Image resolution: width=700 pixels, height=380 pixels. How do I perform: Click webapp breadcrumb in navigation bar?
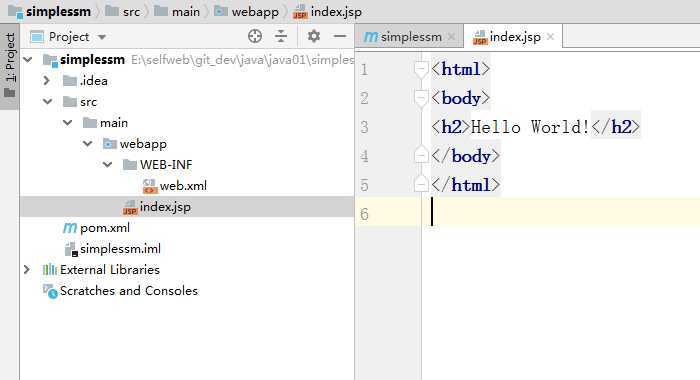pos(255,12)
